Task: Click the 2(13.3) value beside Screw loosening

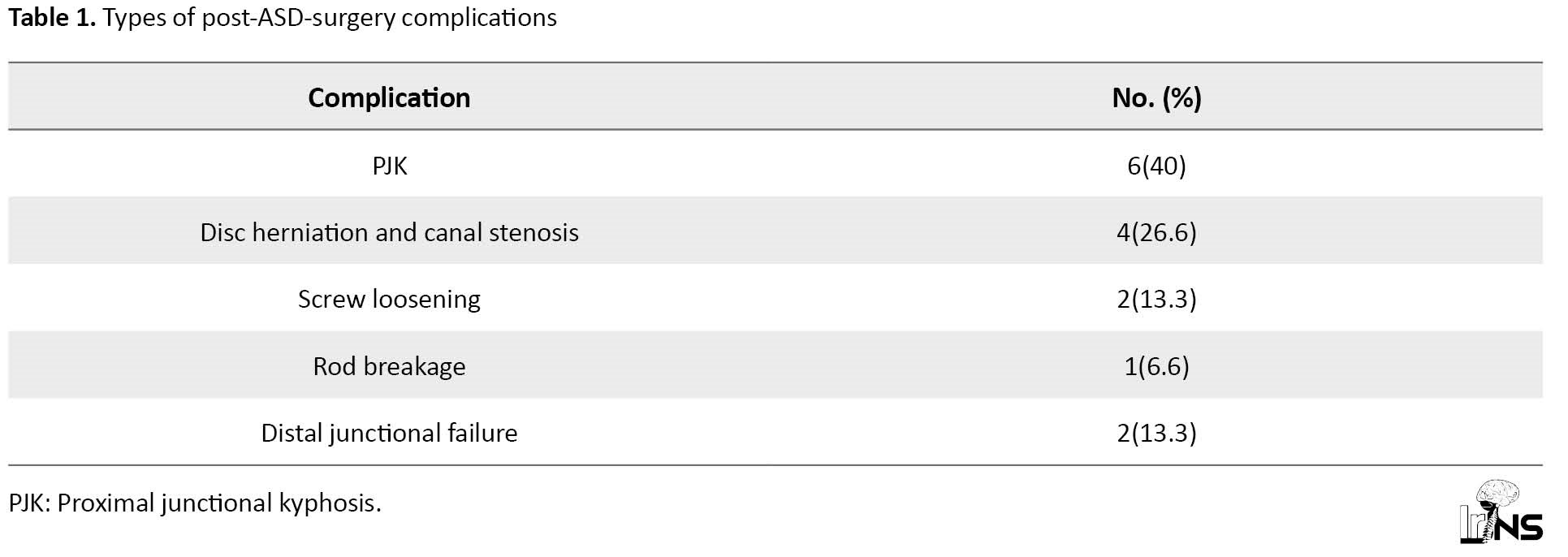Action: 1156,300
